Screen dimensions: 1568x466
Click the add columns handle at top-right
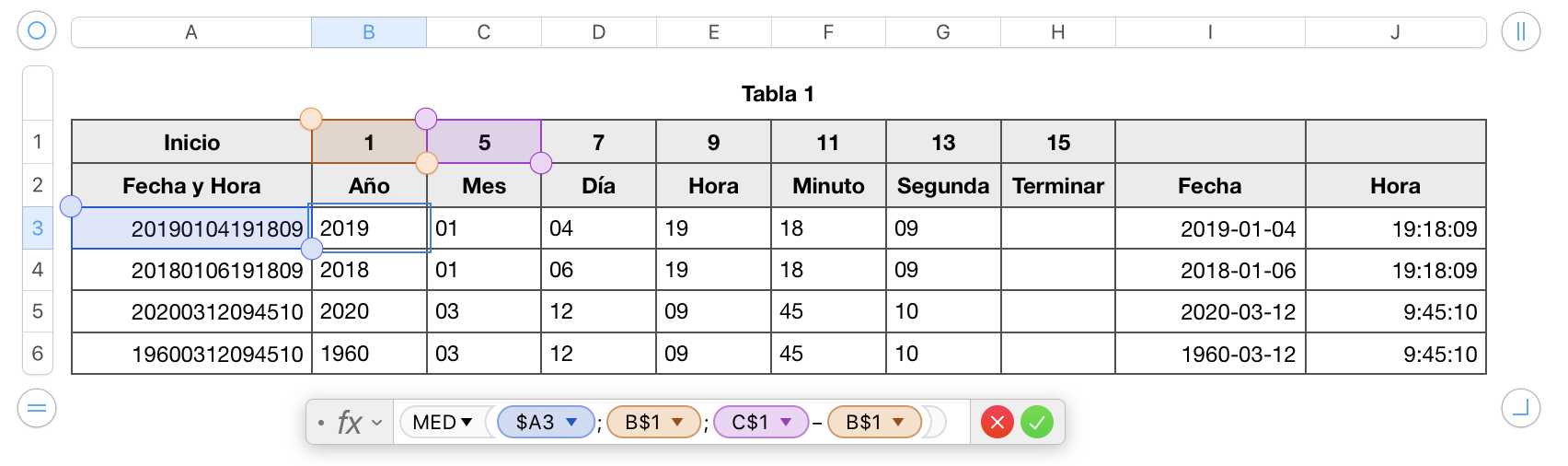pos(1520,31)
